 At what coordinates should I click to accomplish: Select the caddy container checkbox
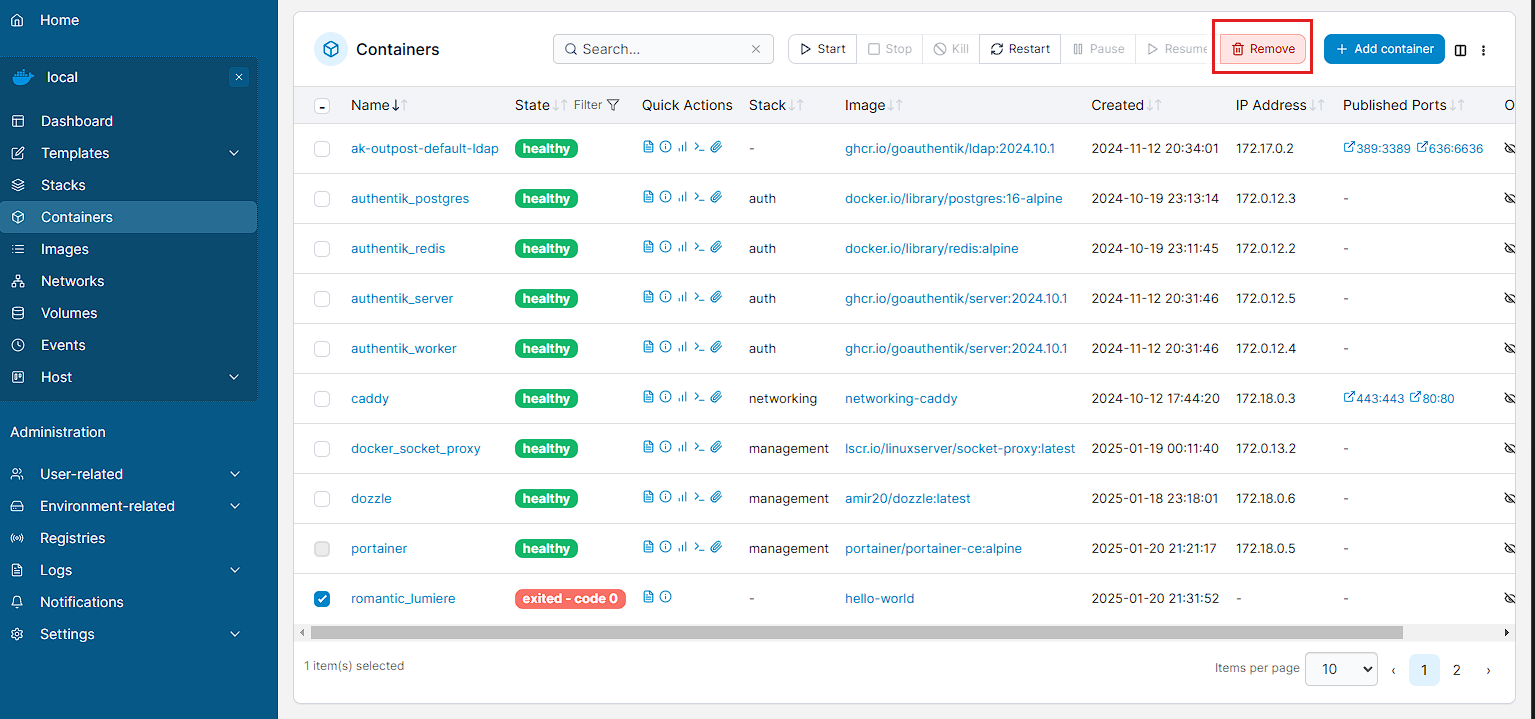[322, 399]
